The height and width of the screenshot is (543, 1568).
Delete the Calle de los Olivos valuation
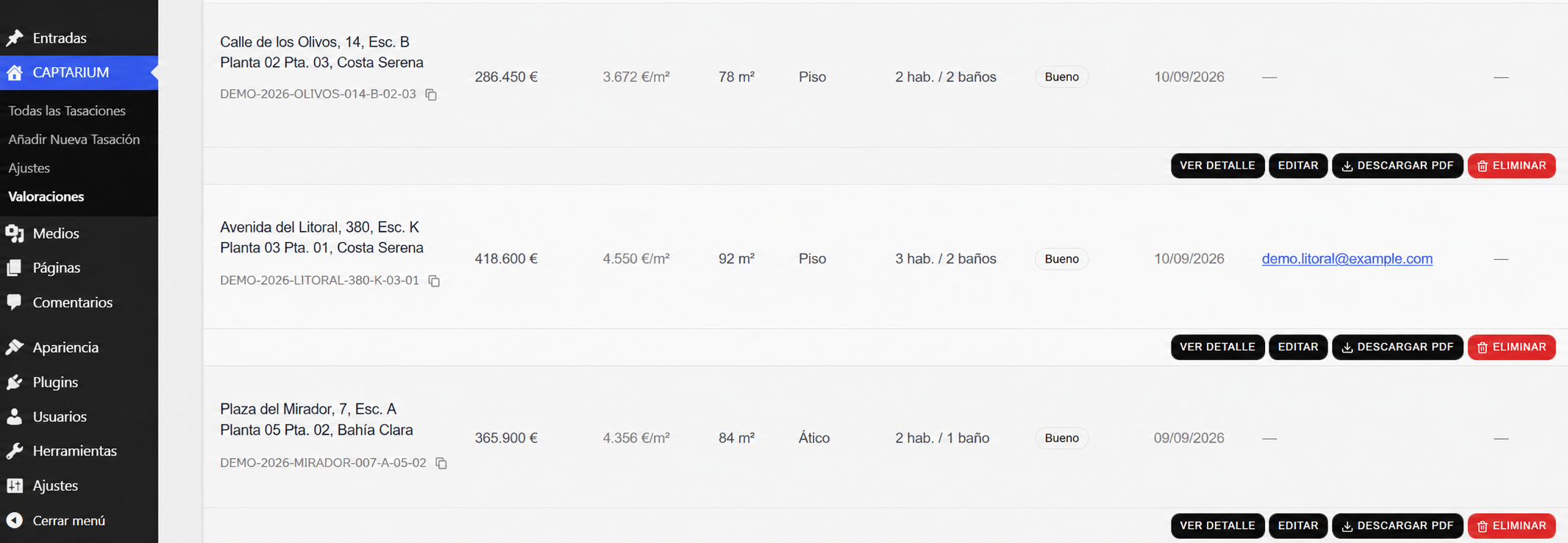coord(1511,166)
